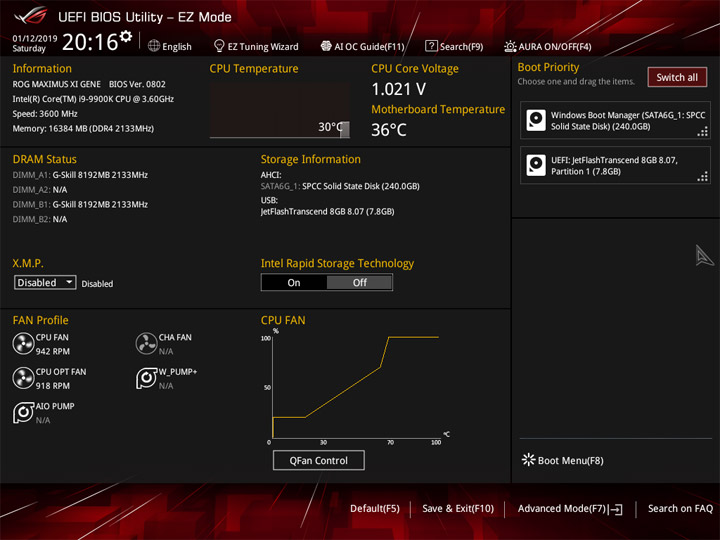This screenshot has height=540, width=720.
Task: Click Memory: 16384 MB line
Action: (83, 128)
